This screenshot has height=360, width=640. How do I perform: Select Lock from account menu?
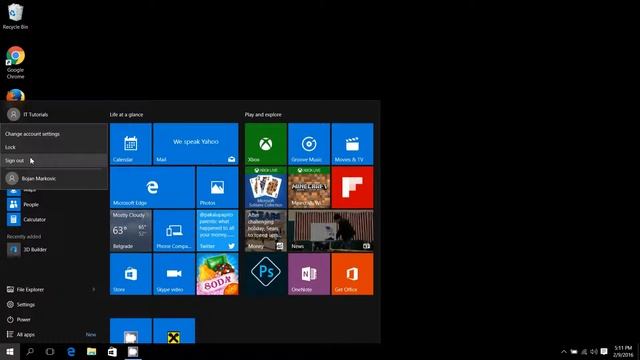pos(54,147)
